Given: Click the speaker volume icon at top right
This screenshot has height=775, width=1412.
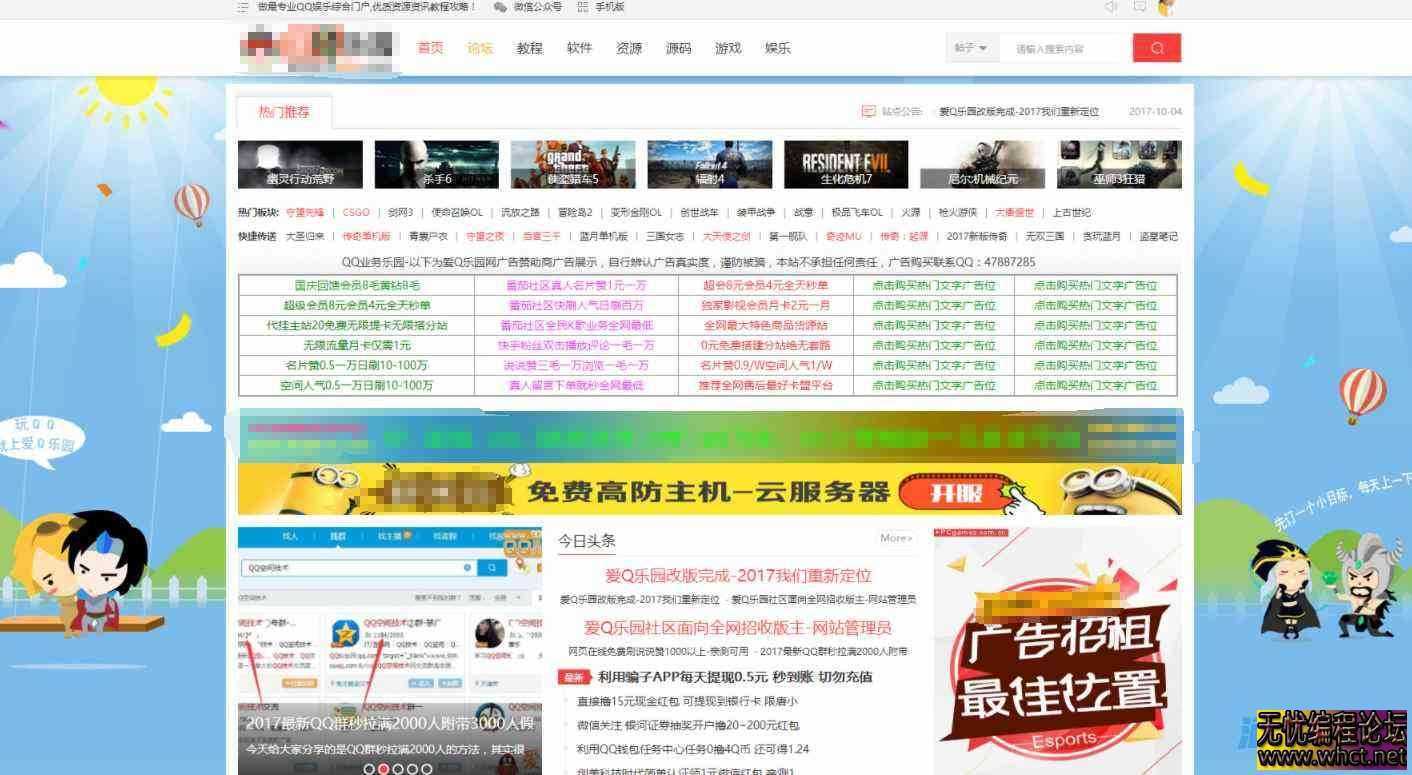Looking at the screenshot, I should [1110, 8].
